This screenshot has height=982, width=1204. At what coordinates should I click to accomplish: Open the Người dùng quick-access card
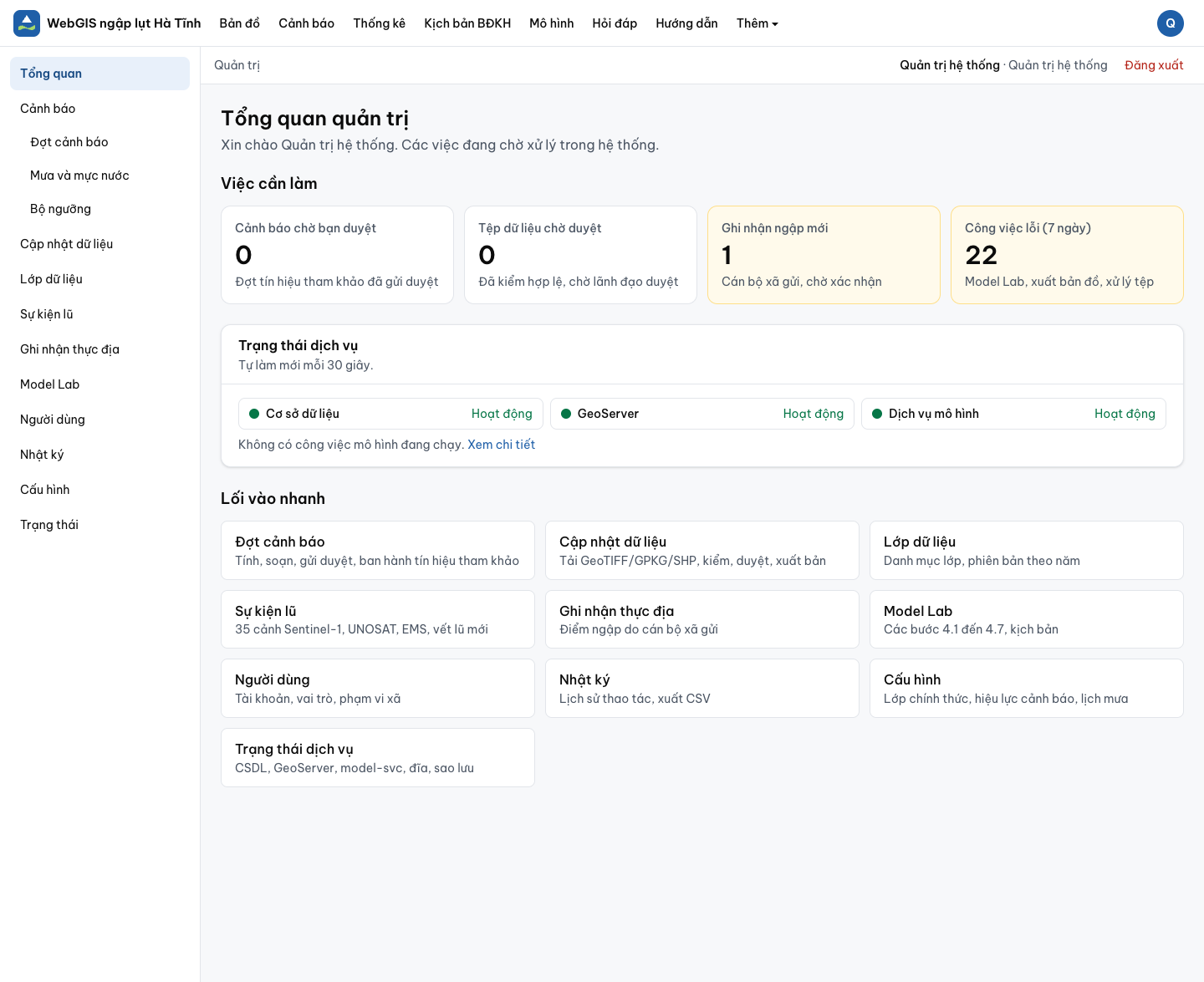378,689
